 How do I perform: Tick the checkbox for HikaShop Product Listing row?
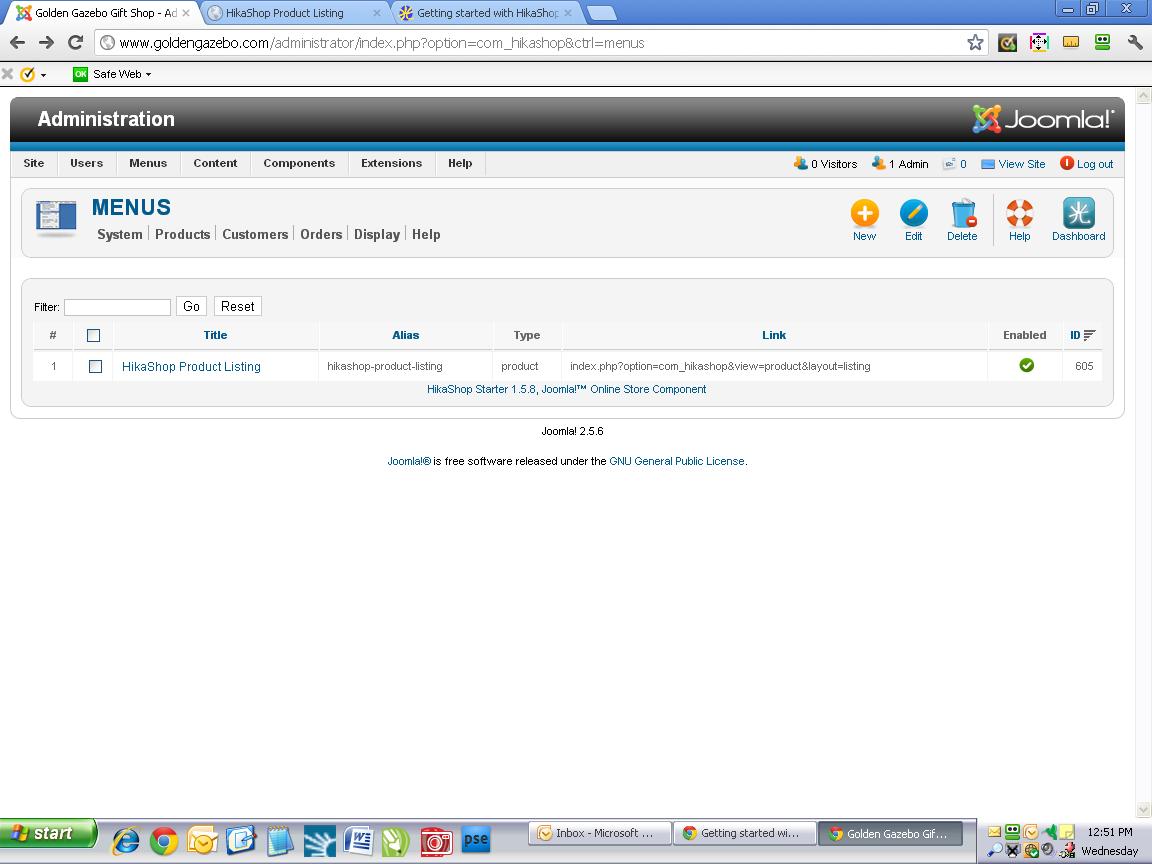pyautogui.click(x=95, y=366)
